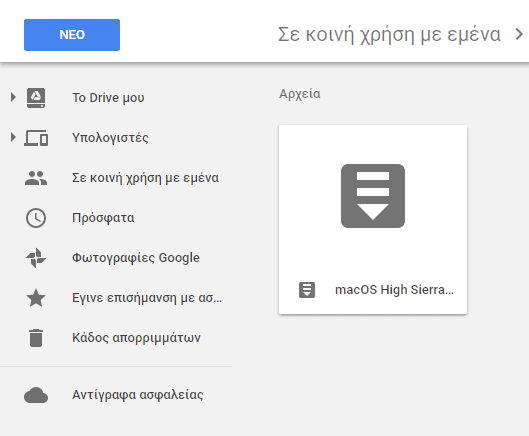Click the Computers devices icon

click(x=36, y=138)
